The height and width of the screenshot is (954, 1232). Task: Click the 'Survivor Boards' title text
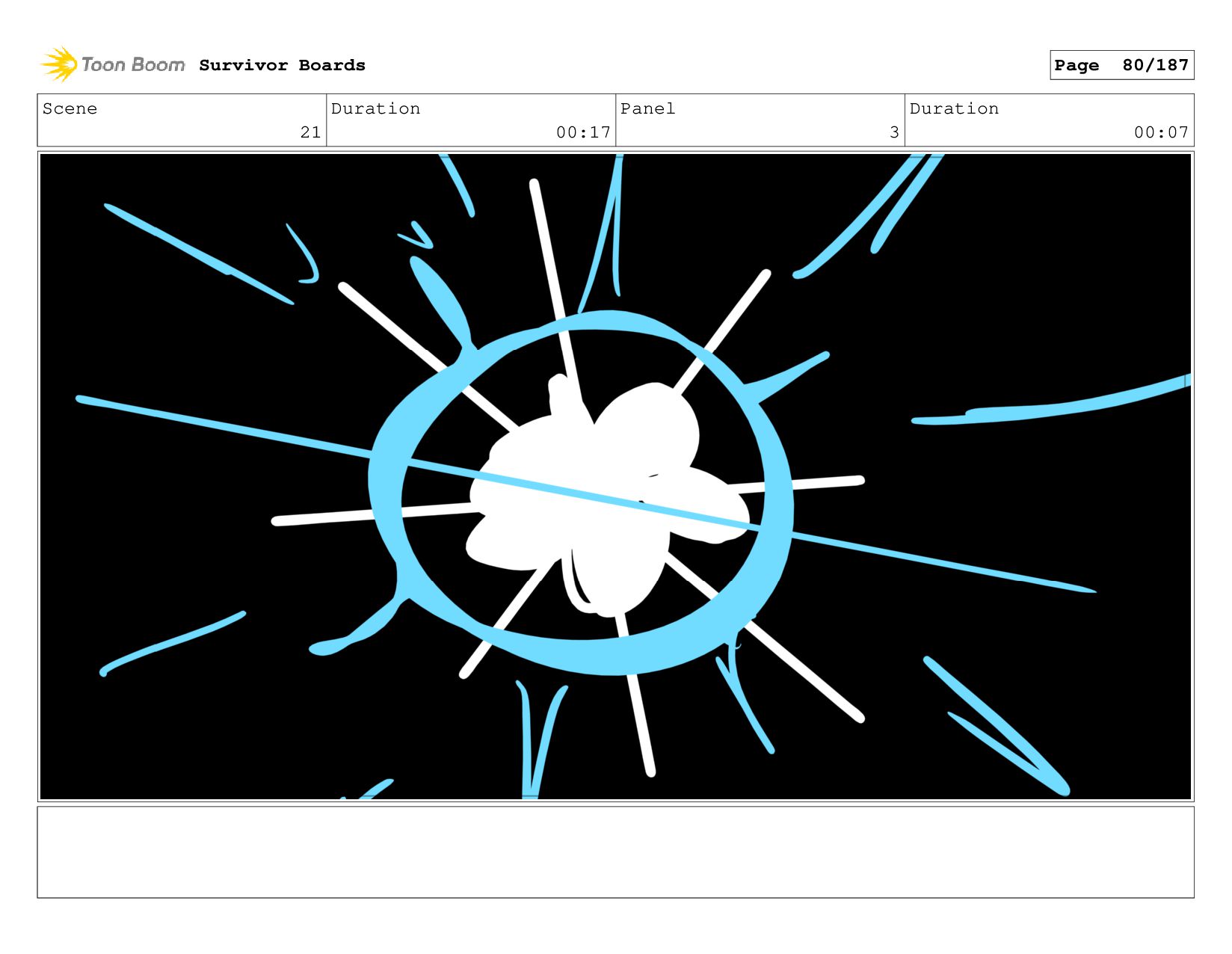[282, 65]
